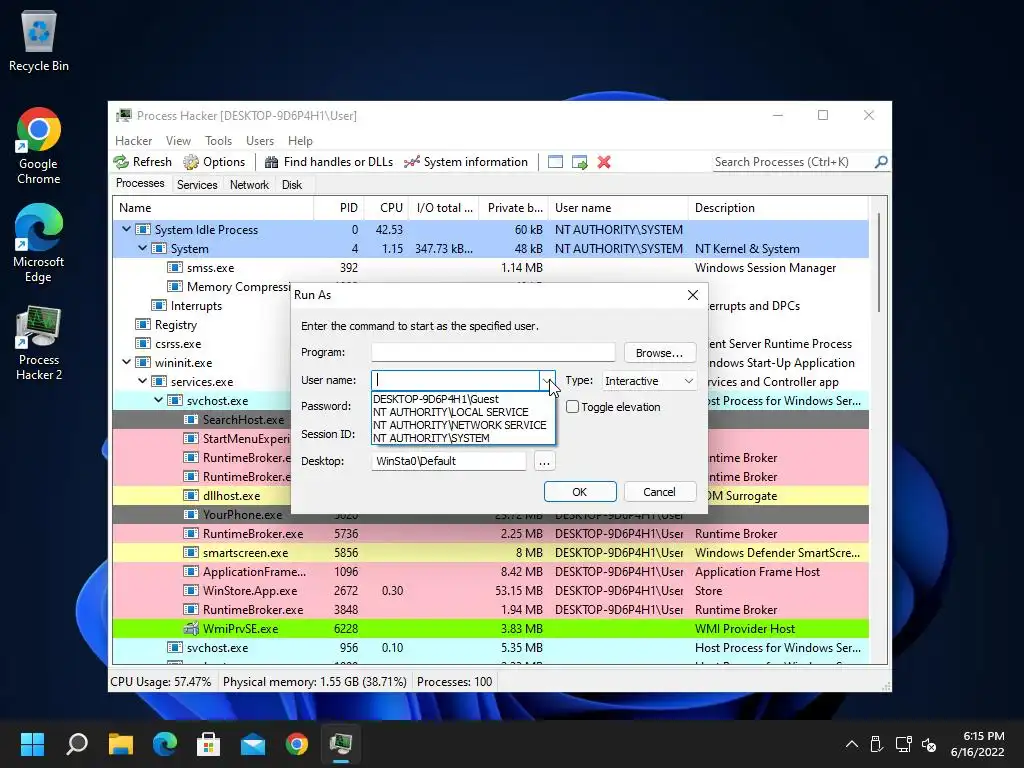This screenshot has width=1024, height=768.
Task: Click OK in Run As dialog
Action: click(580, 492)
